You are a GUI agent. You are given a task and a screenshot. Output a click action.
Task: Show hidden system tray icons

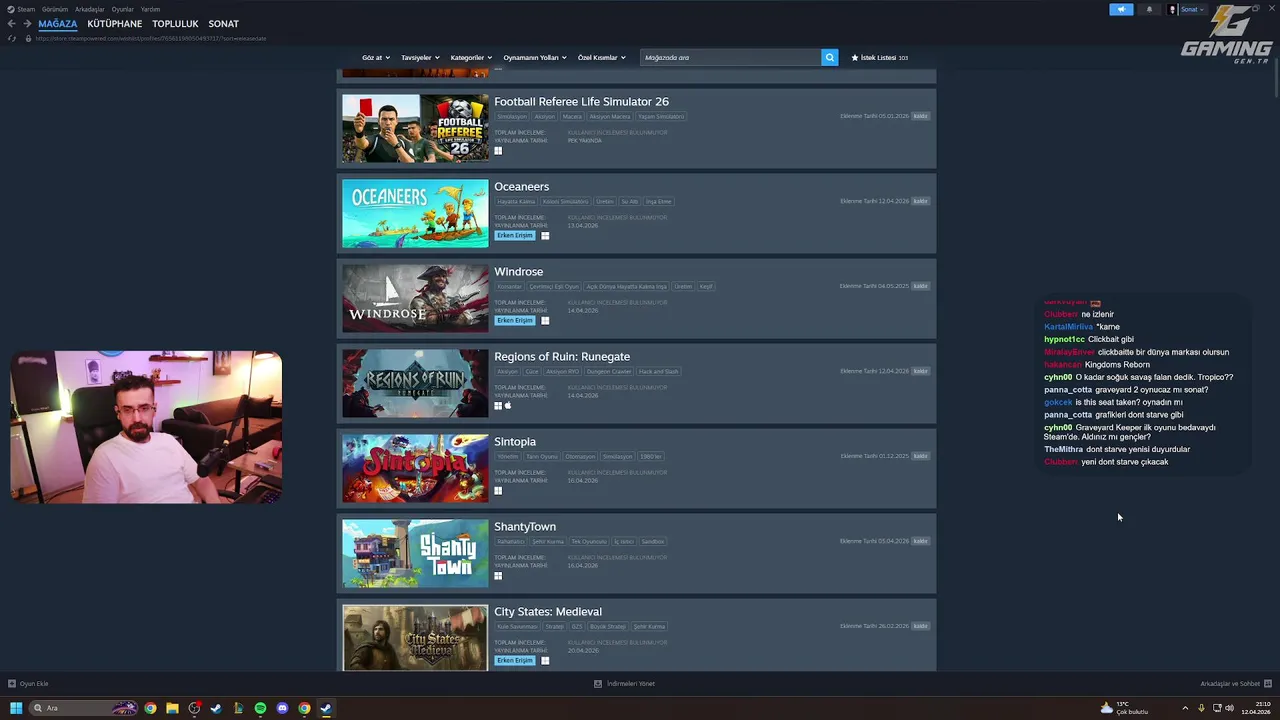pos(1185,708)
